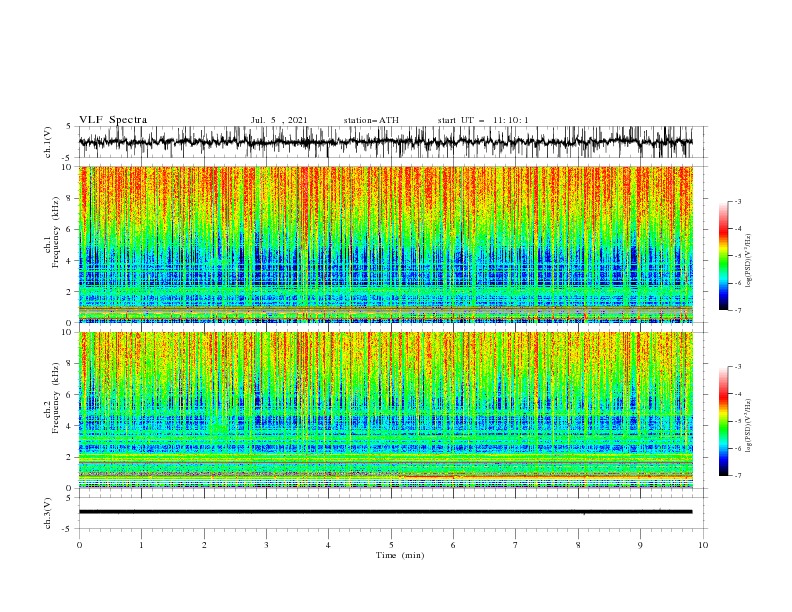Click ch.1(V) axis tick "-5"
792x612 pixels.
click(68, 158)
